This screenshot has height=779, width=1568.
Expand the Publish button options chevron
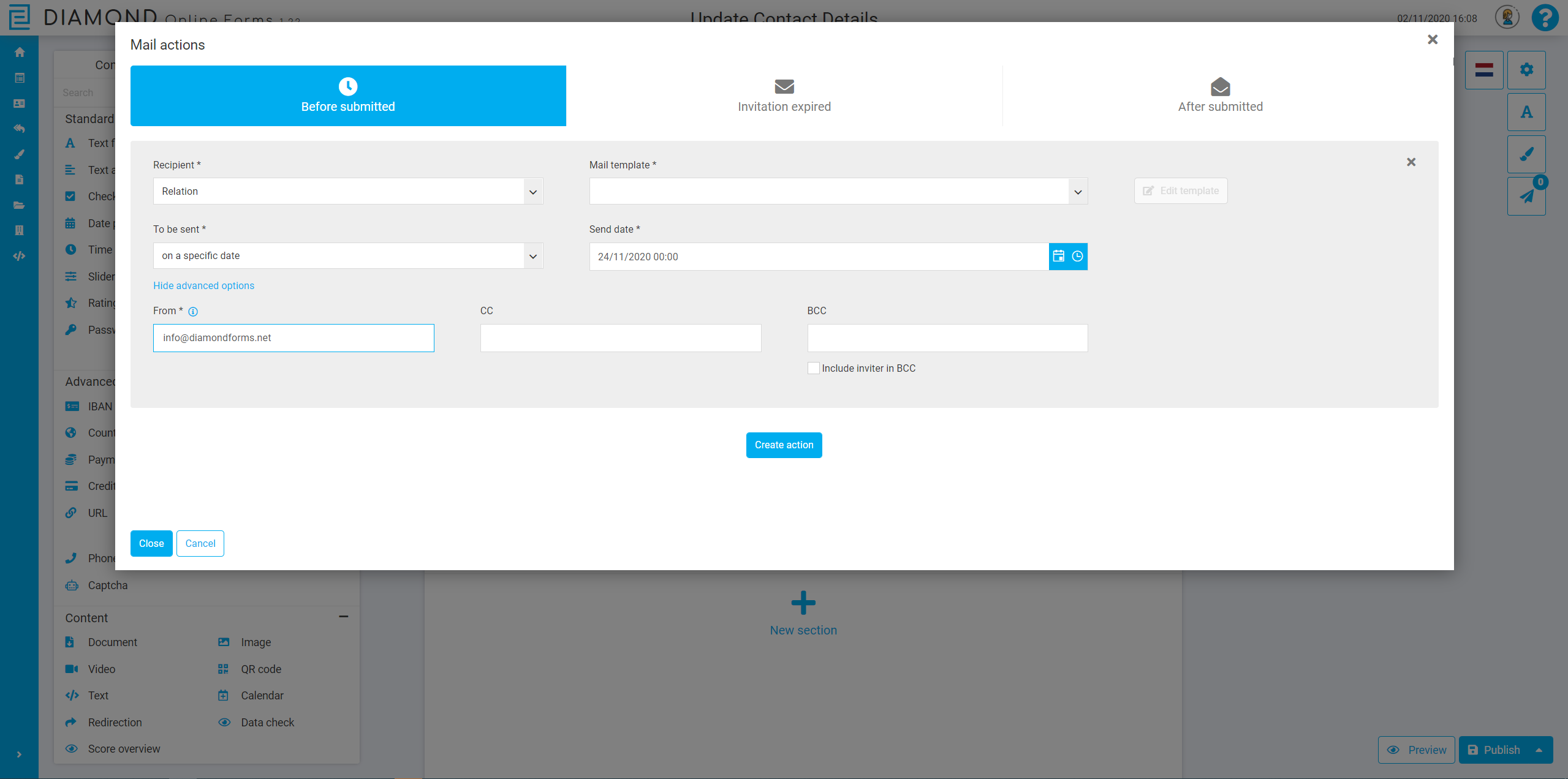1540,750
